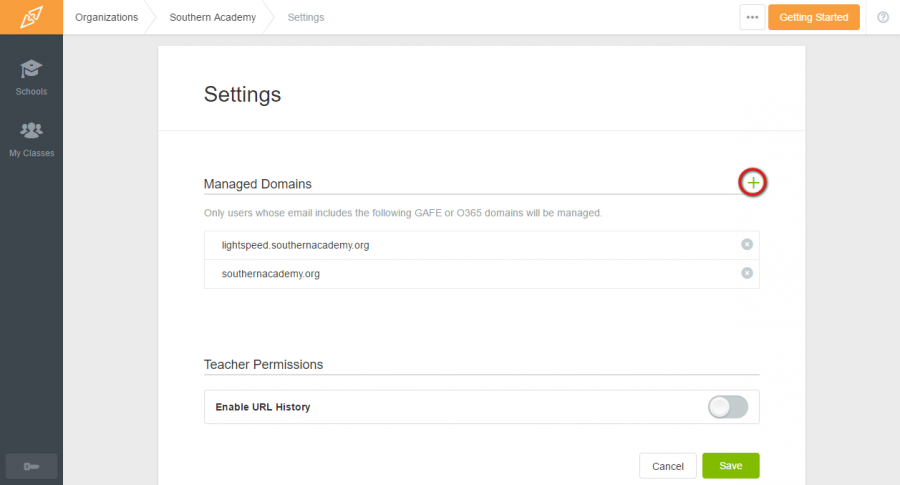Open Southern Academy breadcrumb
Viewport: 900px width, 485px height.
[x=212, y=17]
